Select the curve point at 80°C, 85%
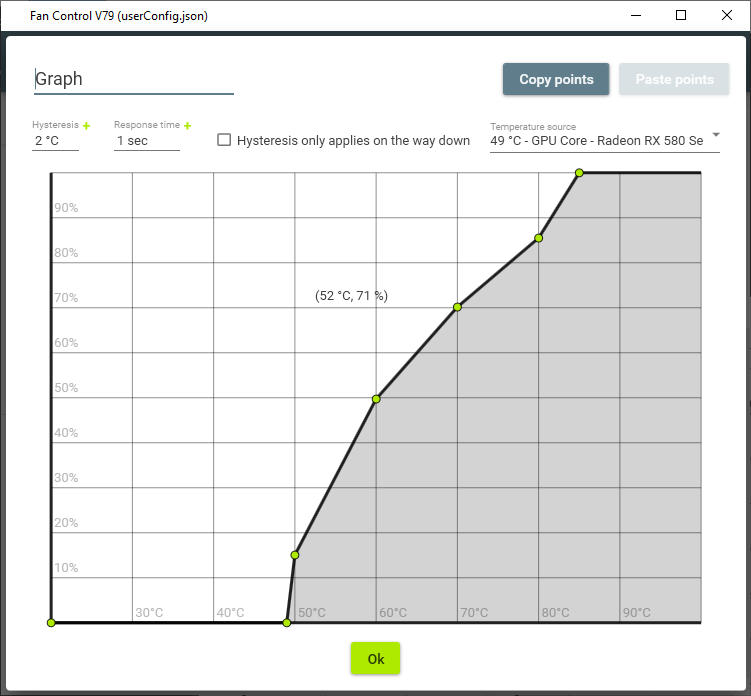The image size is (751, 696). click(539, 238)
